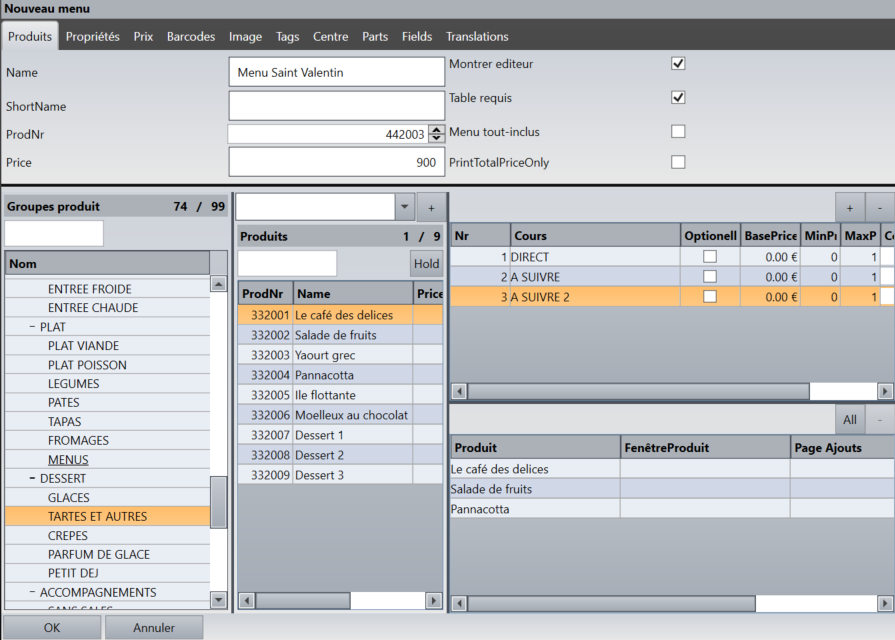Click the All button above the Produit table
The height and width of the screenshot is (640, 895).
pyautogui.click(x=849, y=420)
